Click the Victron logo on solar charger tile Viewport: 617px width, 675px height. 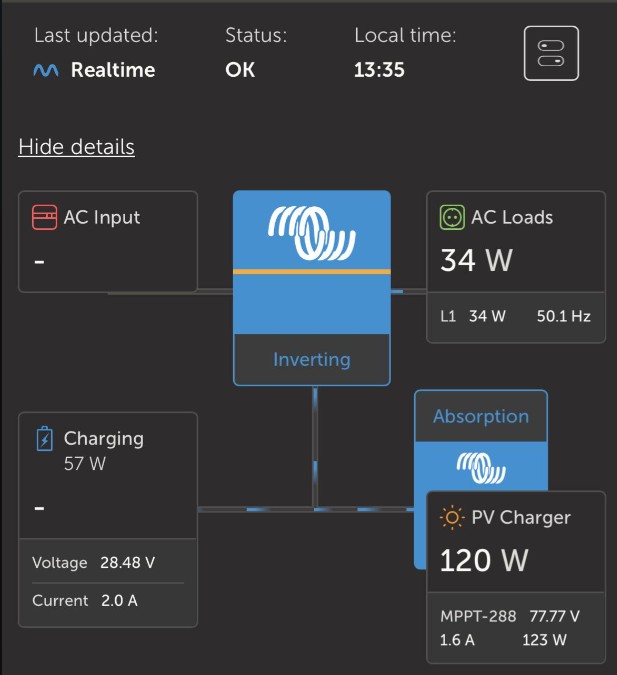(480, 466)
